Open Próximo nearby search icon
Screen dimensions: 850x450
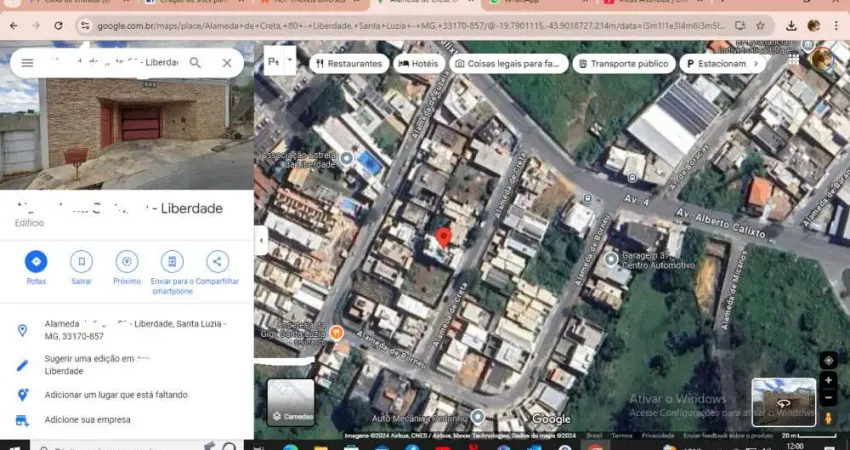coord(127,262)
